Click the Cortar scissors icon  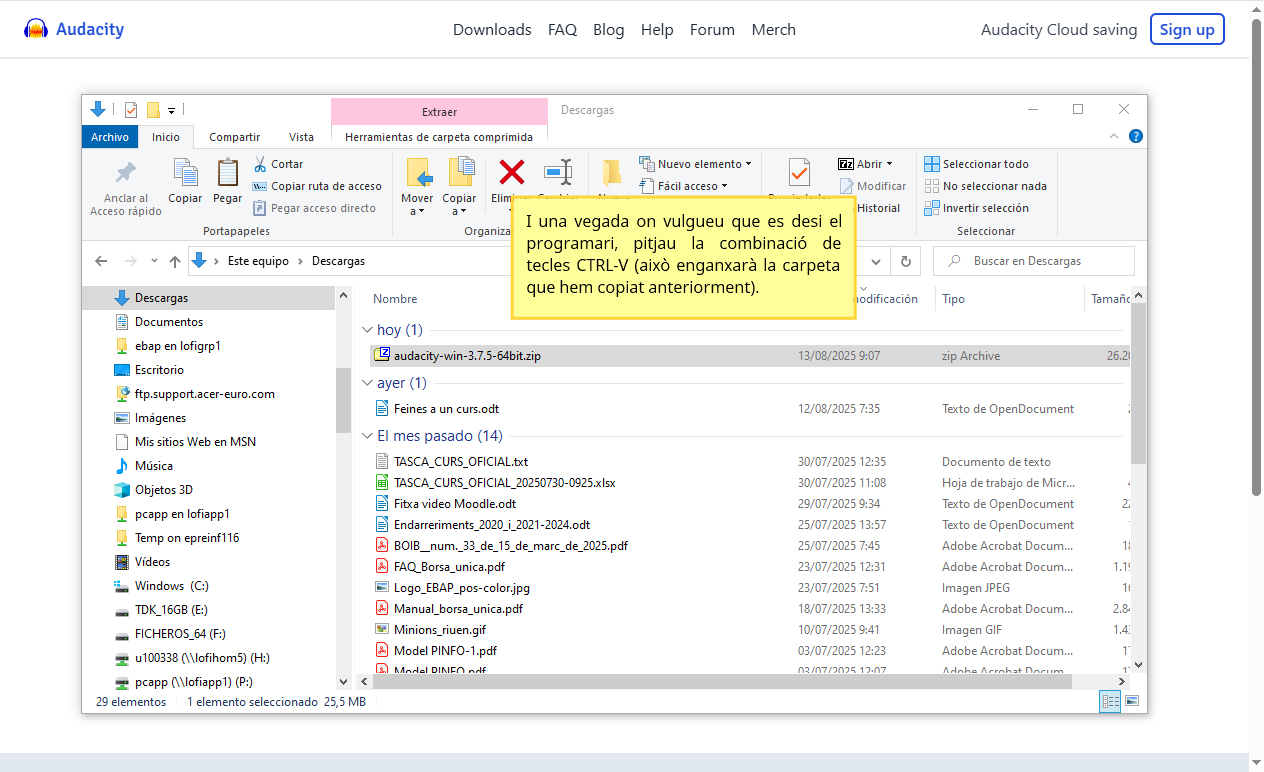(260, 164)
